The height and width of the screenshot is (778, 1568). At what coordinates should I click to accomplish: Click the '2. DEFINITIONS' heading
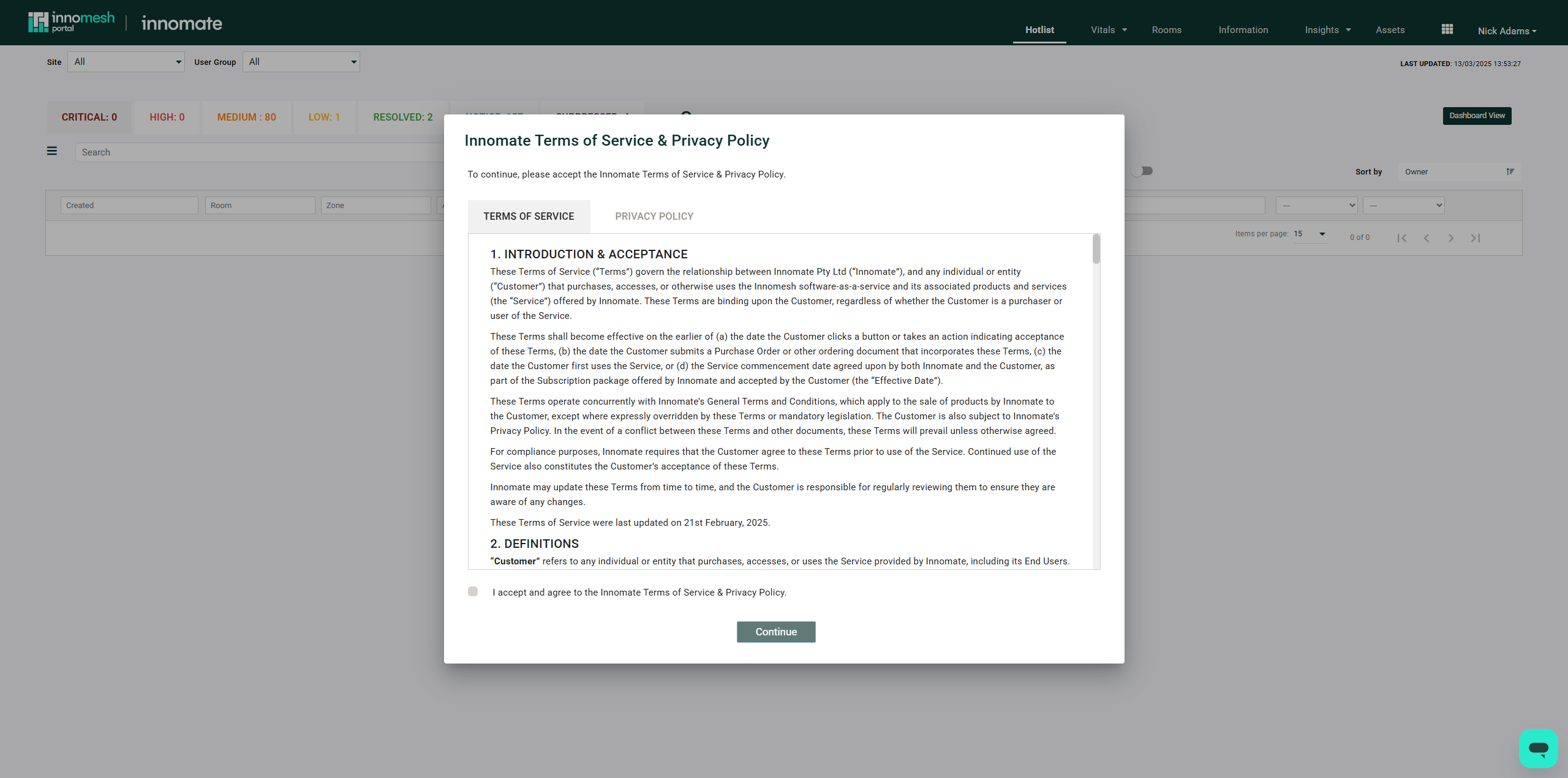click(534, 544)
